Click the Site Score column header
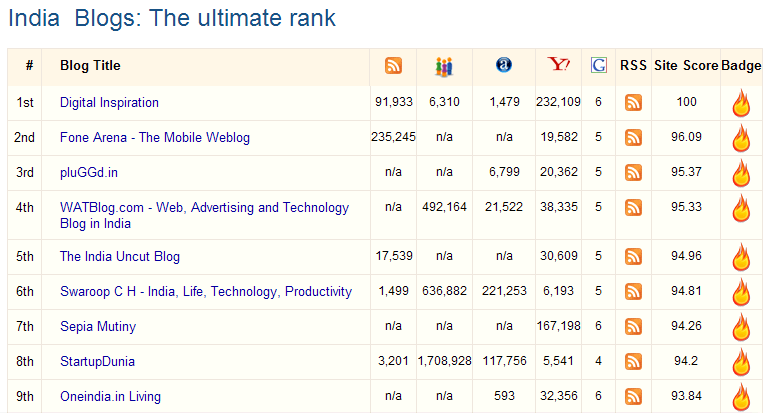765x413 pixels. tap(686, 66)
